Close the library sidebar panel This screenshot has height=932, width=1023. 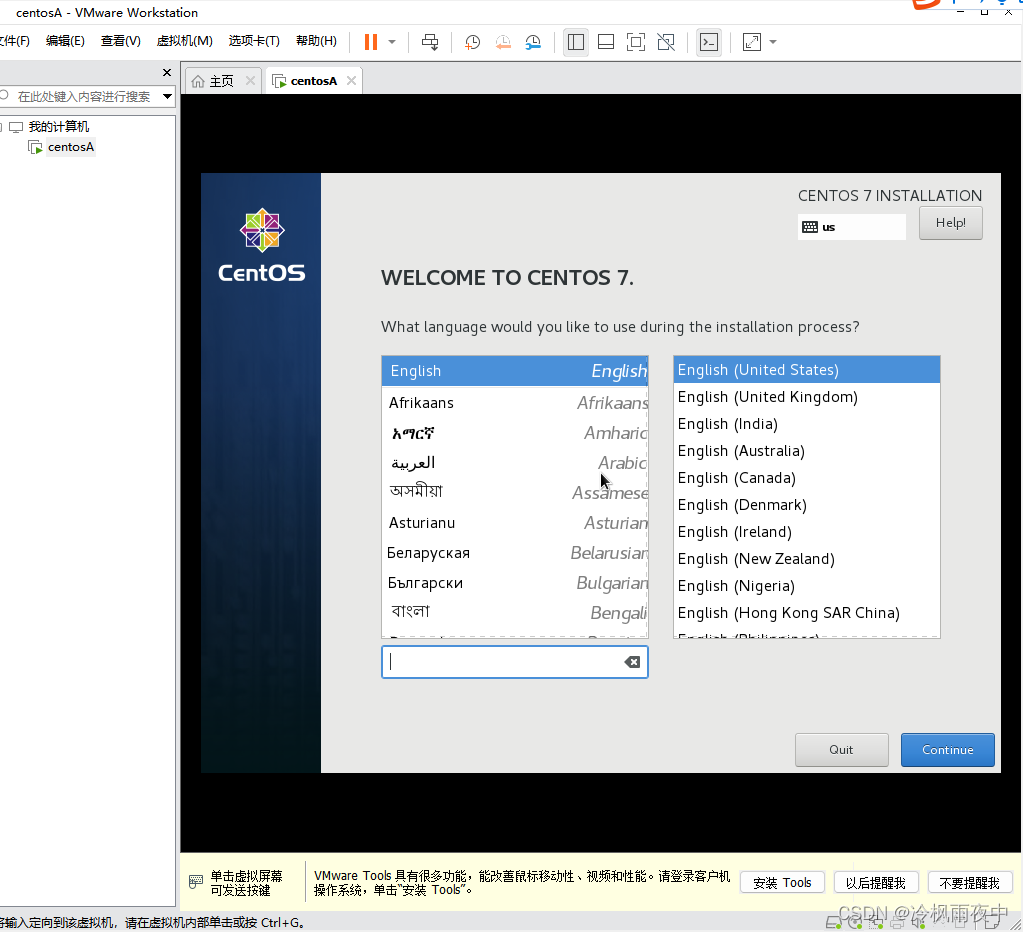(167, 72)
